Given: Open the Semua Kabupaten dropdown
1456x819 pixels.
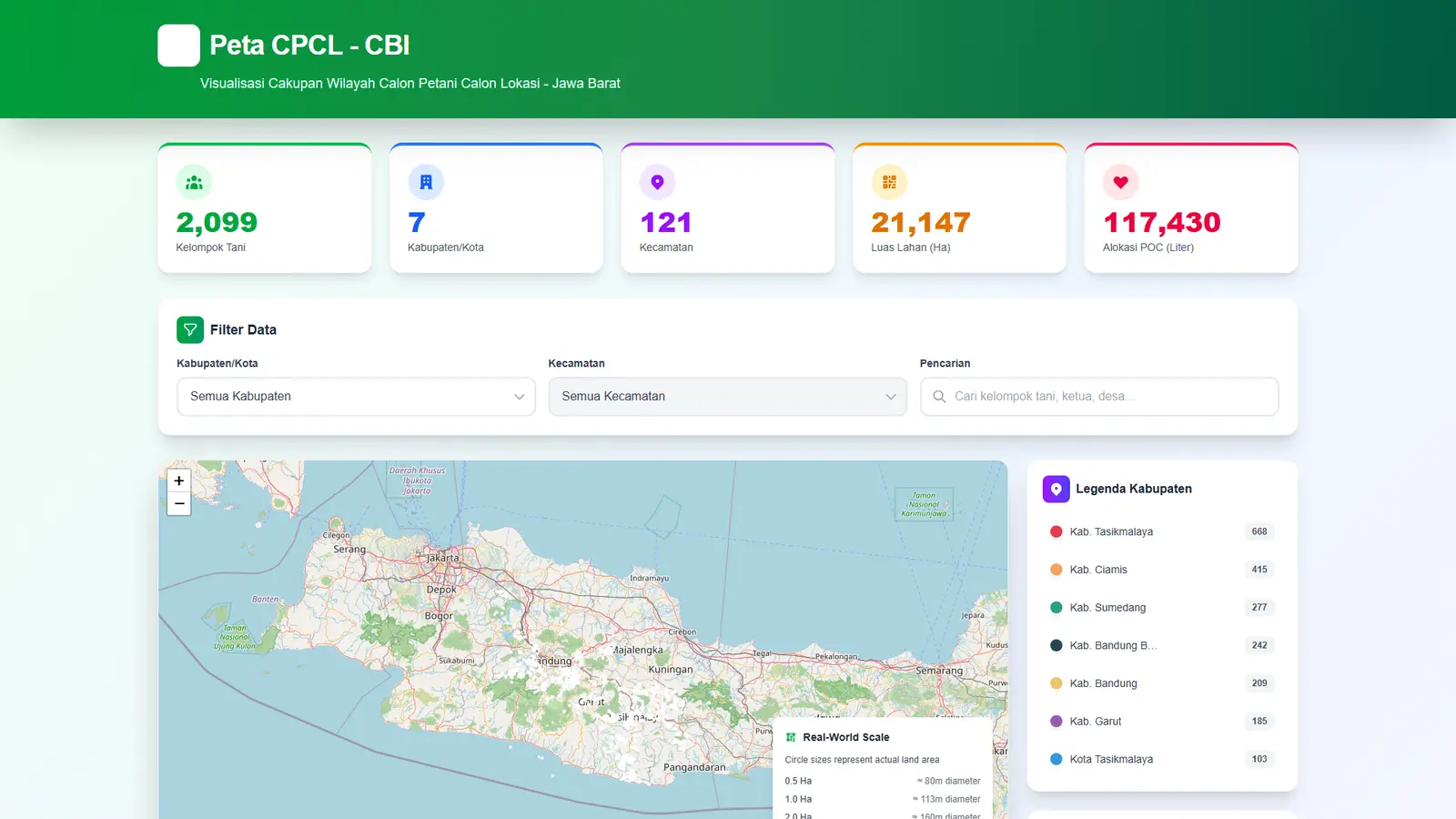Looking at the screenshot, I should (356, 397).
